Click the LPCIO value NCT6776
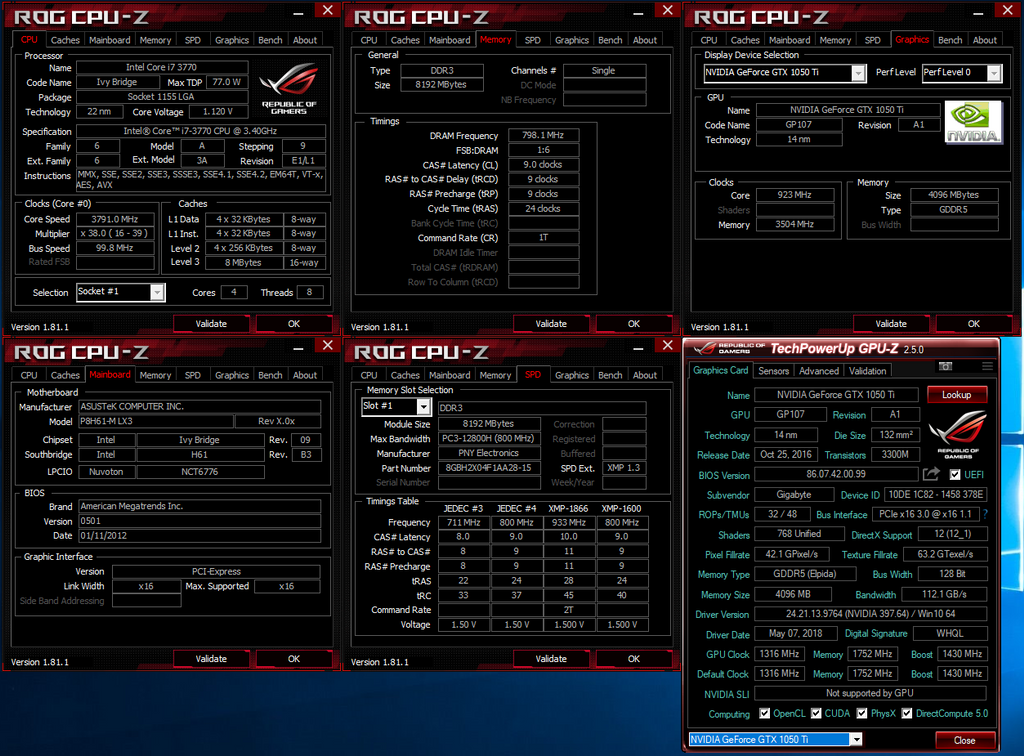 pyautogui.click(x=200, y=471)
